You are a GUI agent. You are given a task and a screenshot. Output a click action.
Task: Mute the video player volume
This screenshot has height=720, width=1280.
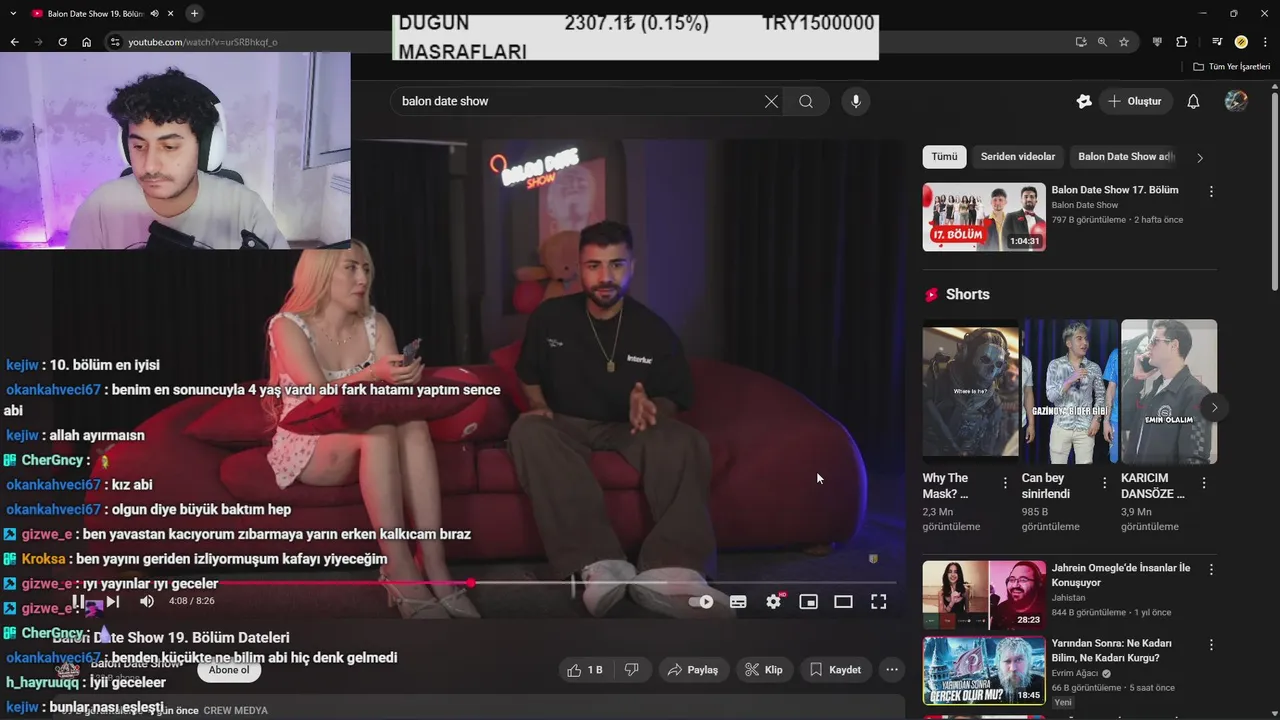147,601
